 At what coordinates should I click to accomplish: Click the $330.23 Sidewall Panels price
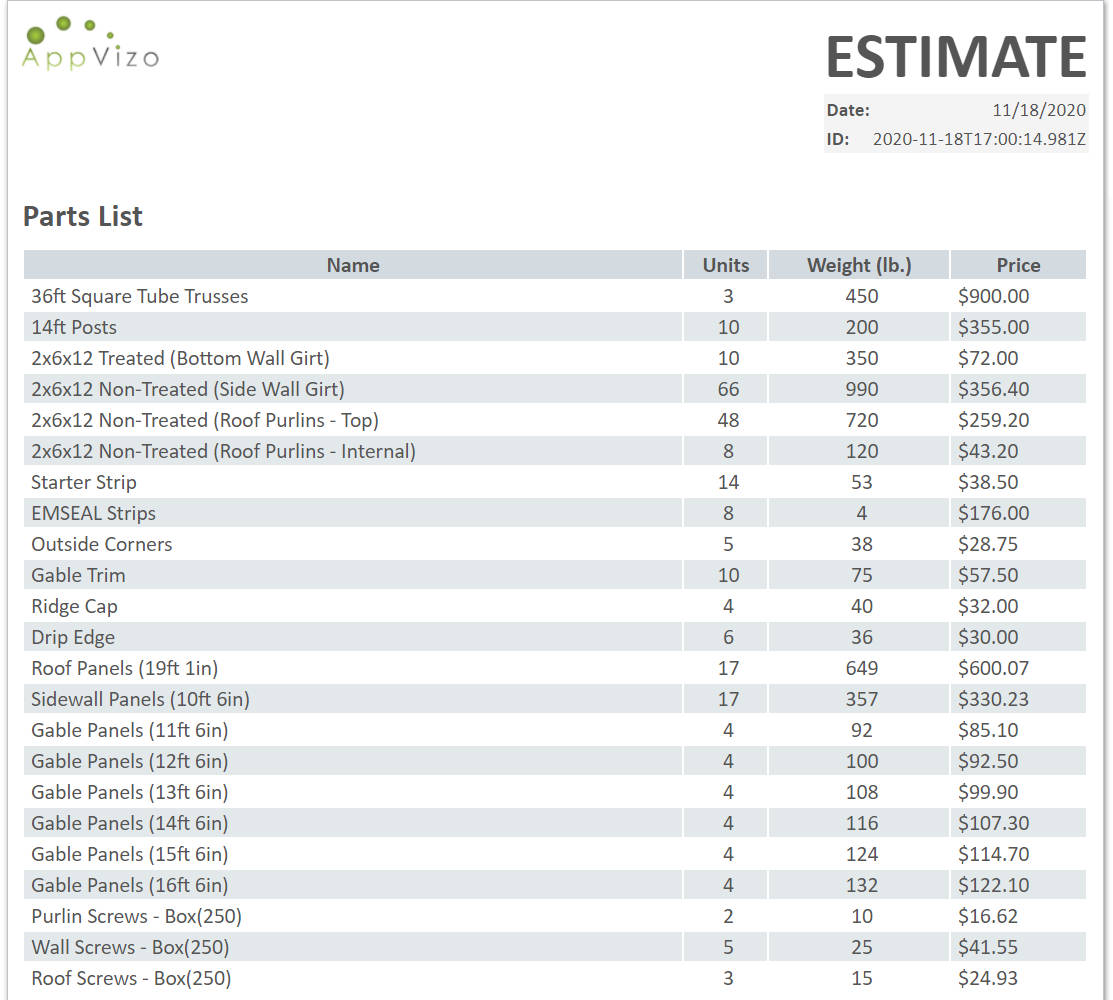point(993,699)
